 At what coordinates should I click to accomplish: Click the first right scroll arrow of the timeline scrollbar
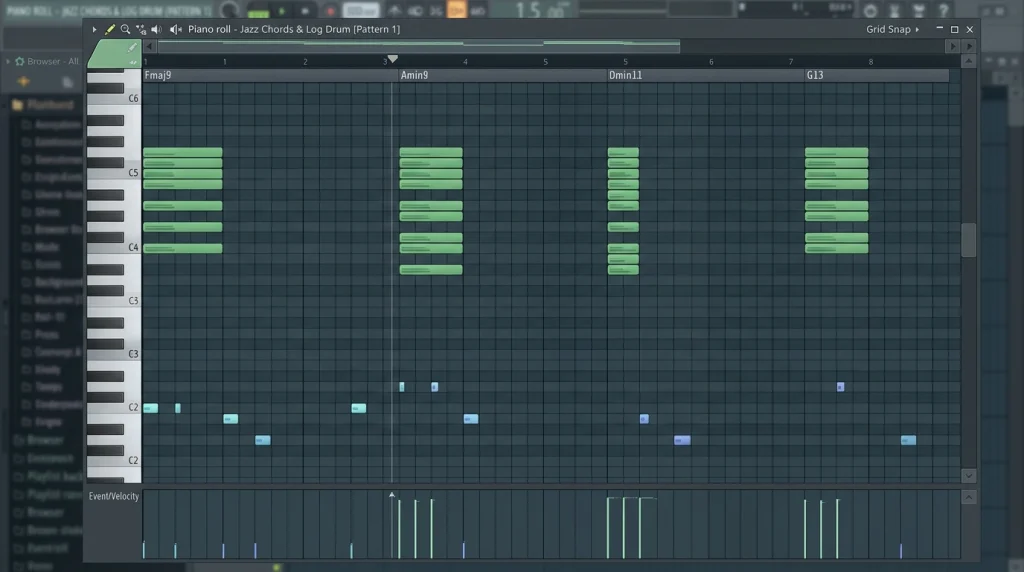point(953,46)
